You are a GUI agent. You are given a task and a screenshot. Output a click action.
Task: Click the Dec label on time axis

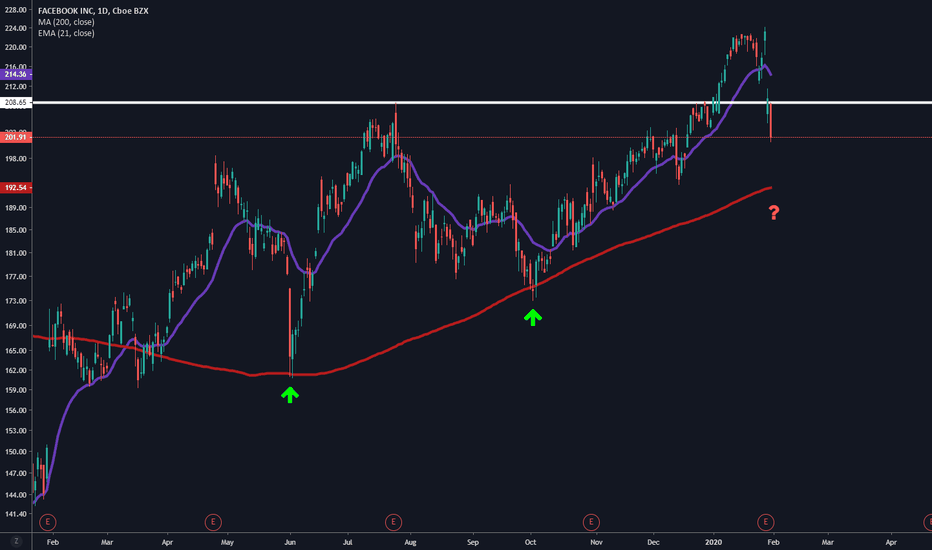pyautogui.click(x=653, y=542)
